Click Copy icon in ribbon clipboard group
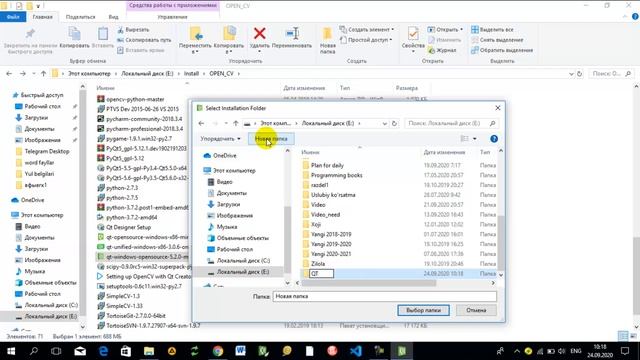Image resolution: width=640 pixels, height=360 pixels. 74,33
